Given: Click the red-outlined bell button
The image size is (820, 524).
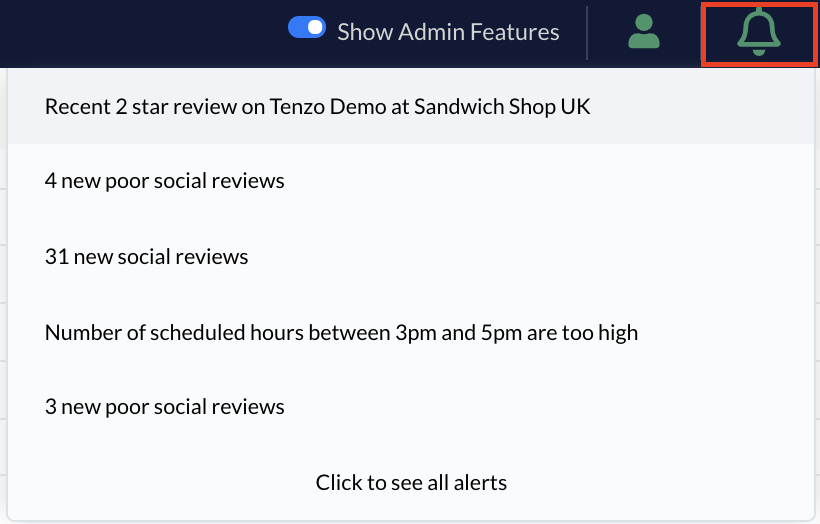Looking at the screenshot, I should pyautogui.click(x=759, y=32).
